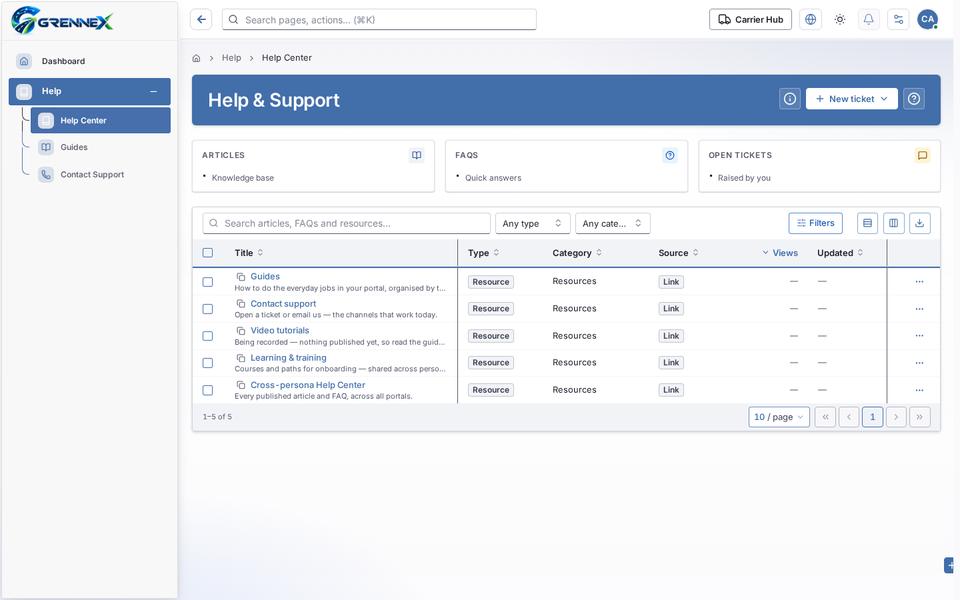Collapse the Help sidebar section
The image size is (960, 600).
[153, 91]
